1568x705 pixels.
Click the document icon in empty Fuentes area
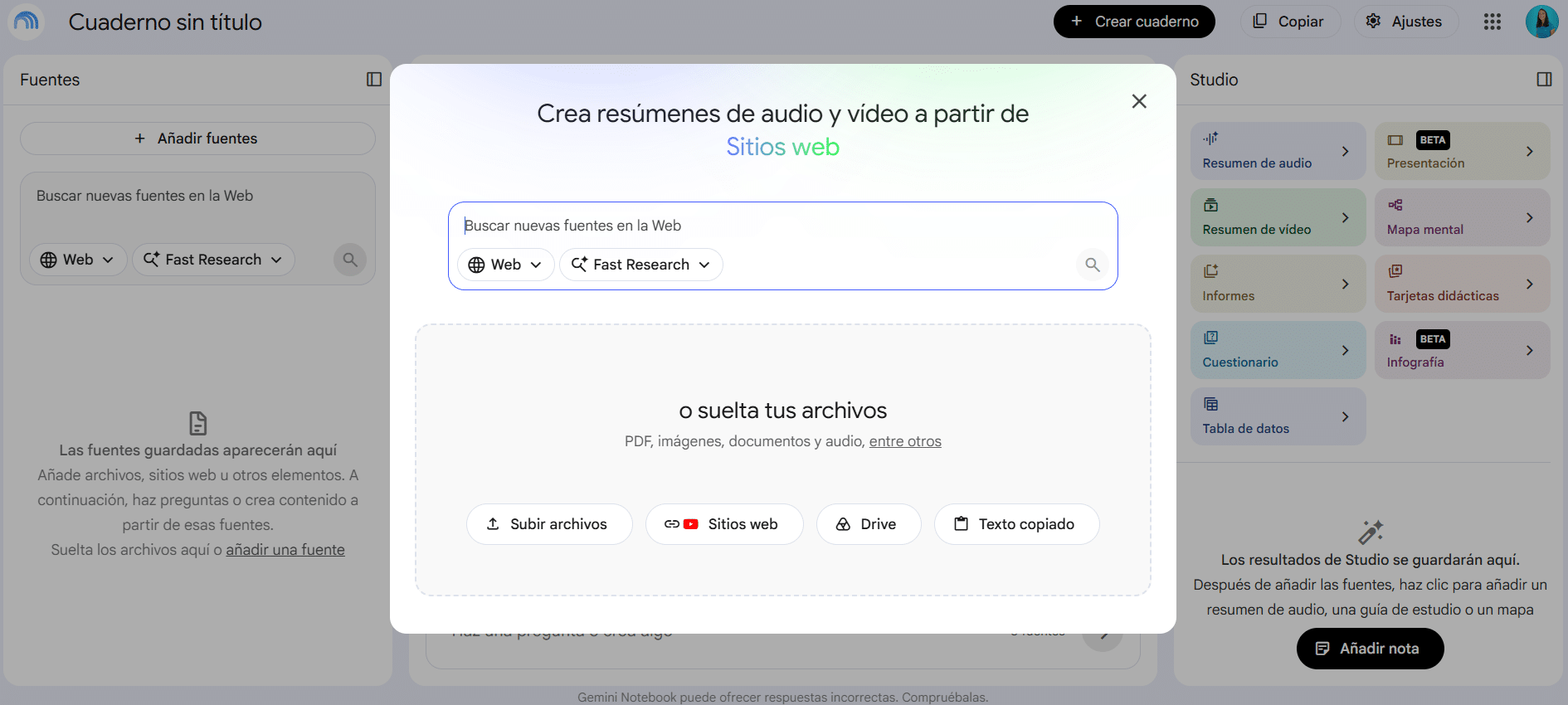(x=197, y=423)
